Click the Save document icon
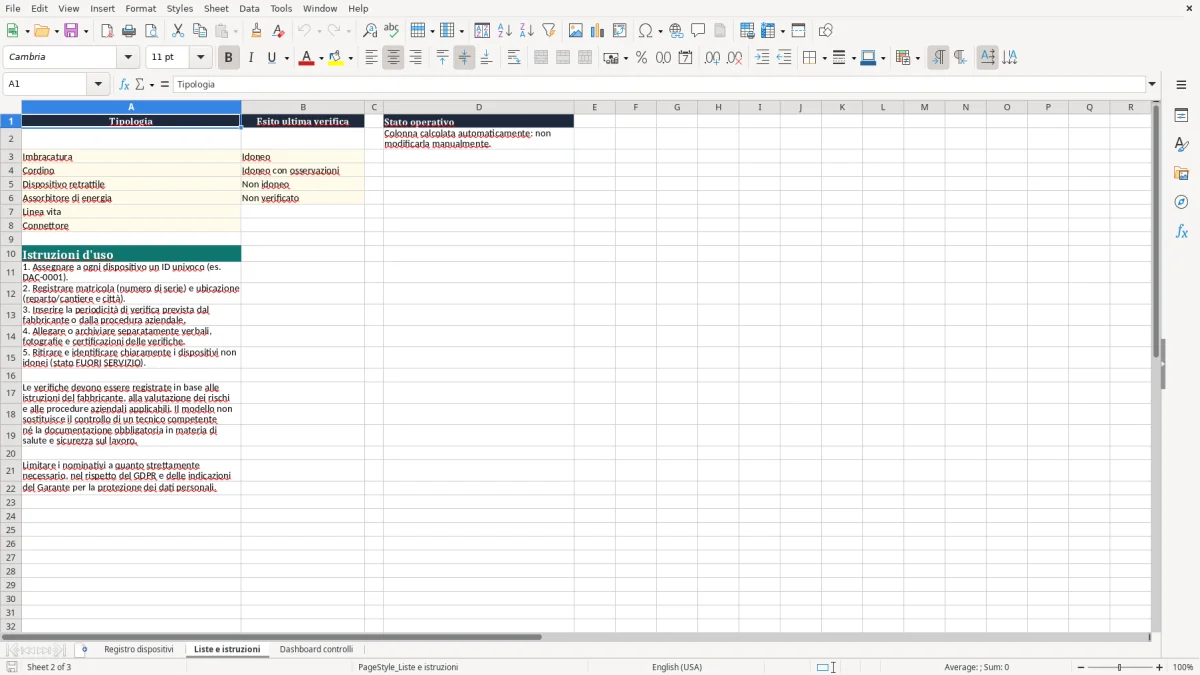 tap(71, 31)
